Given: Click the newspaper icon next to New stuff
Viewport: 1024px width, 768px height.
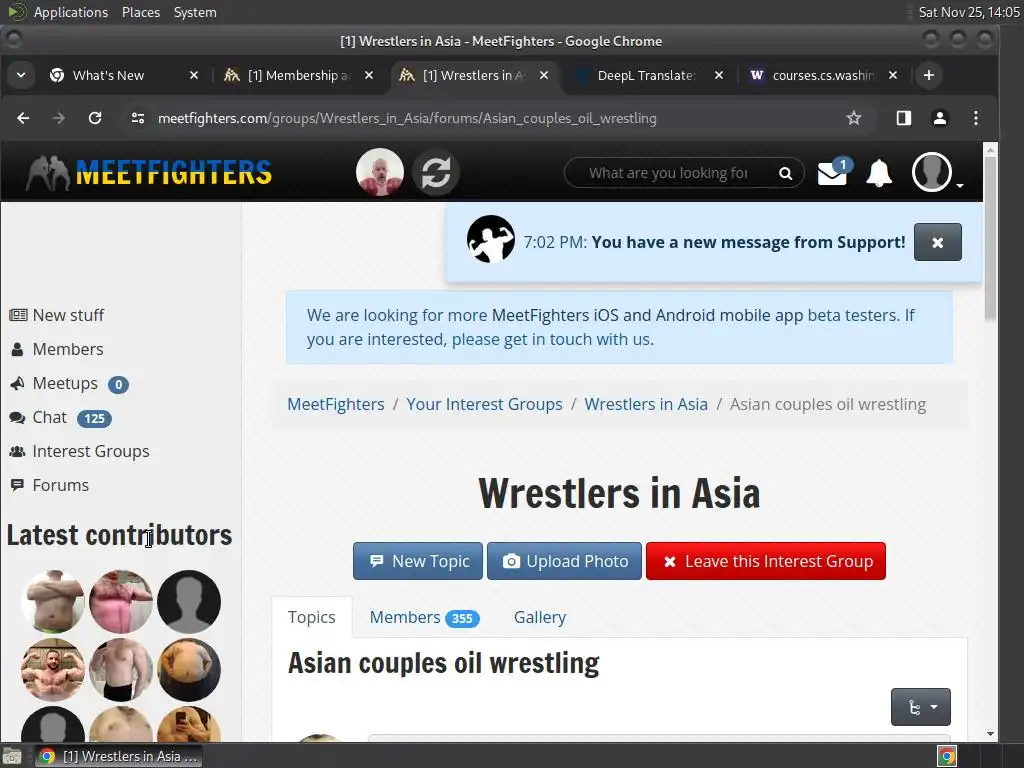Looking at the screenshot, I should (18, 315).
